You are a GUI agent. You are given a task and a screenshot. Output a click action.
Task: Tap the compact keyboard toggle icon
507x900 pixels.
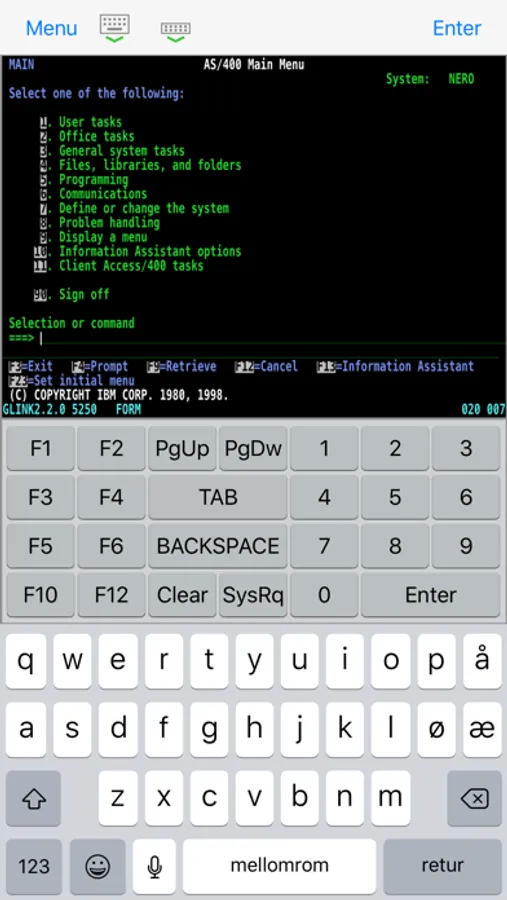pos(176,32)
